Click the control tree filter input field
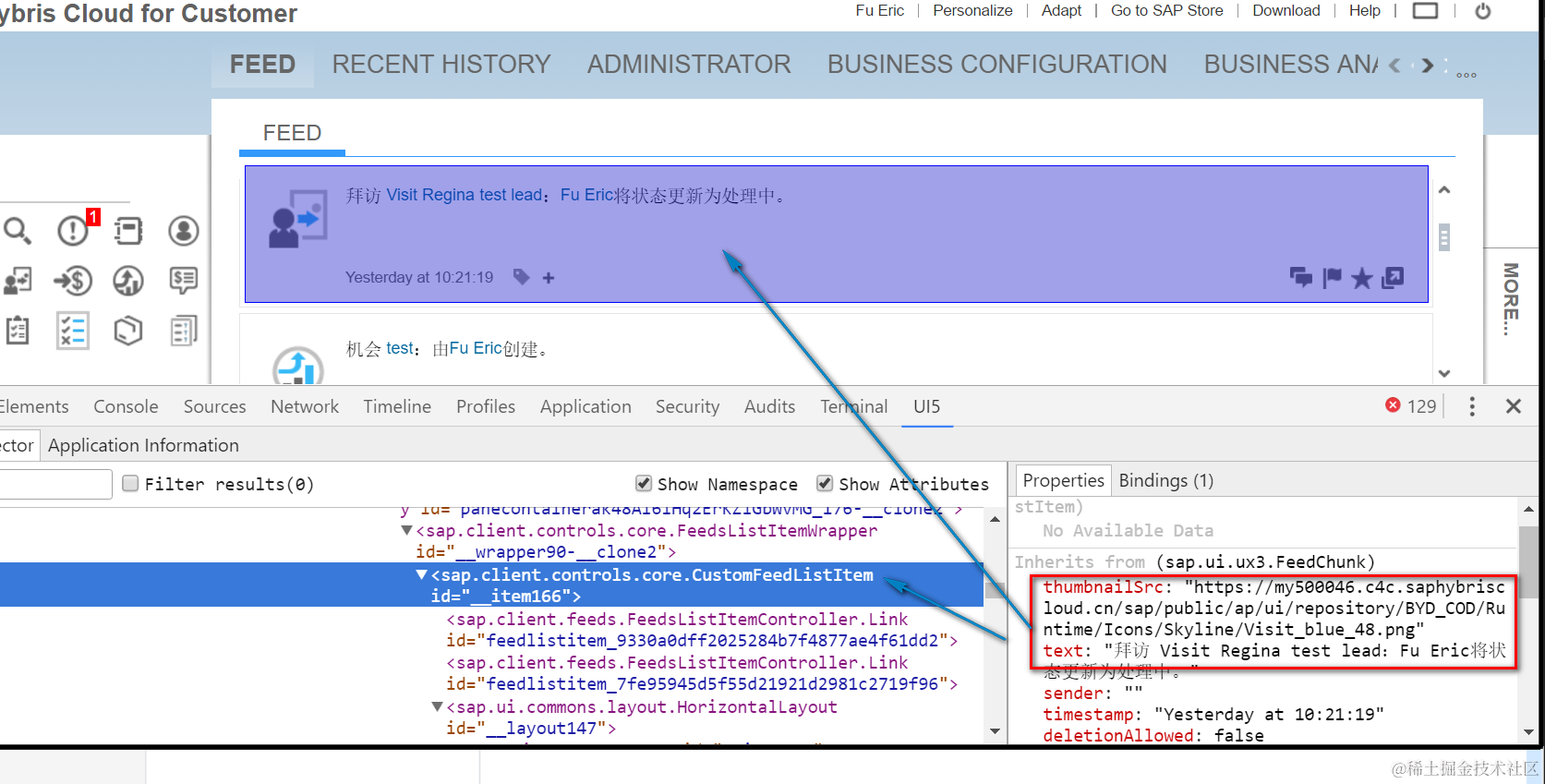The width and height of the screenshot is (1545, 784). click(55, 484)
